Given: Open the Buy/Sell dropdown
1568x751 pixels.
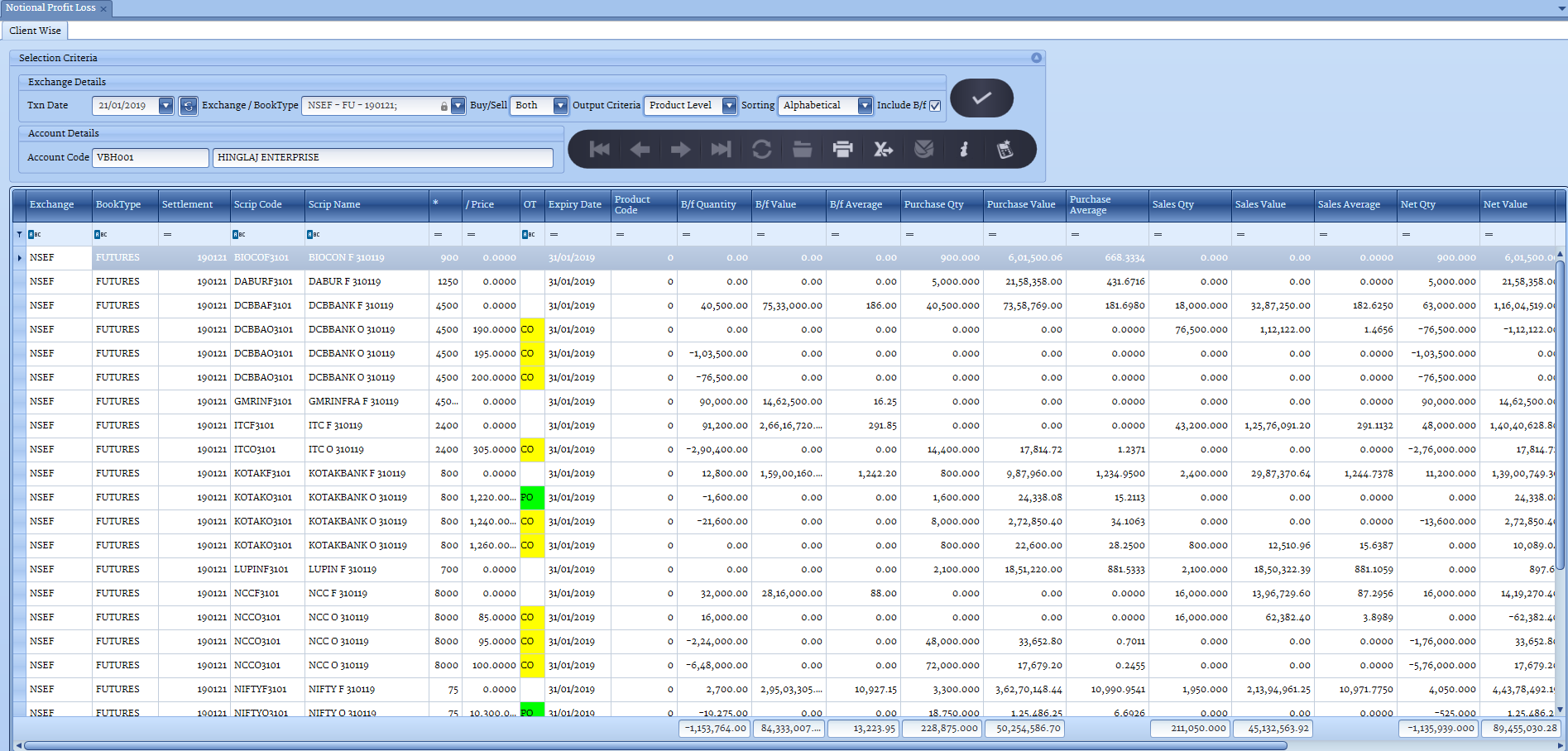Looking at the screenshot, I should tap(560, 106).
